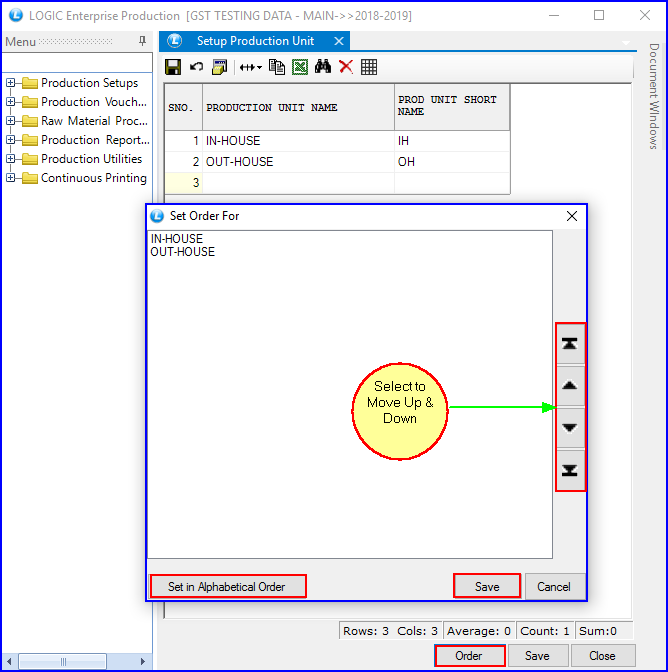This screenshot has height=672, width=668.
Task: Click the binoculars find icon
Action: point(323,66)
